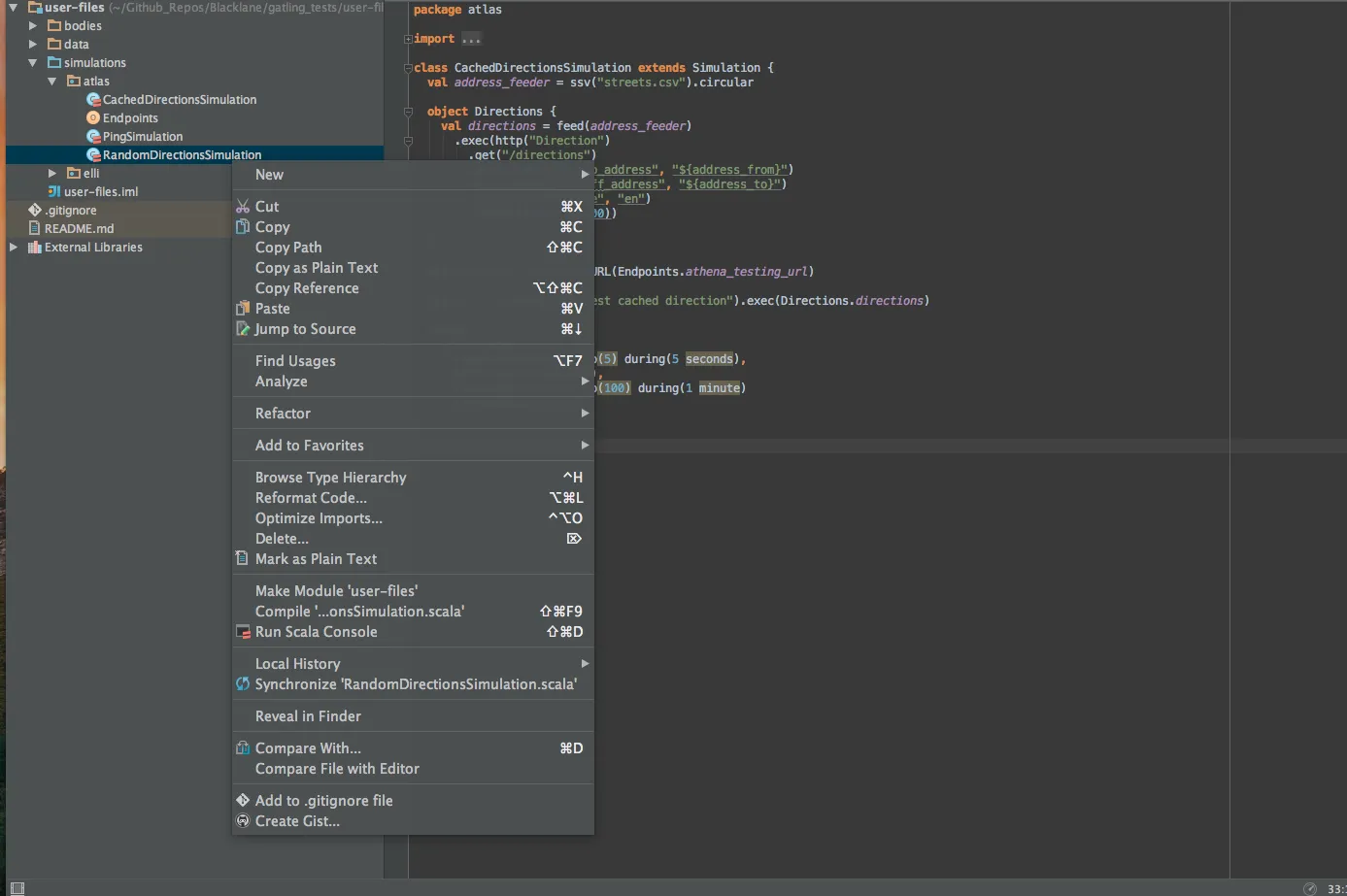Click the highlighted word minute in the editor

pos(720,388)
